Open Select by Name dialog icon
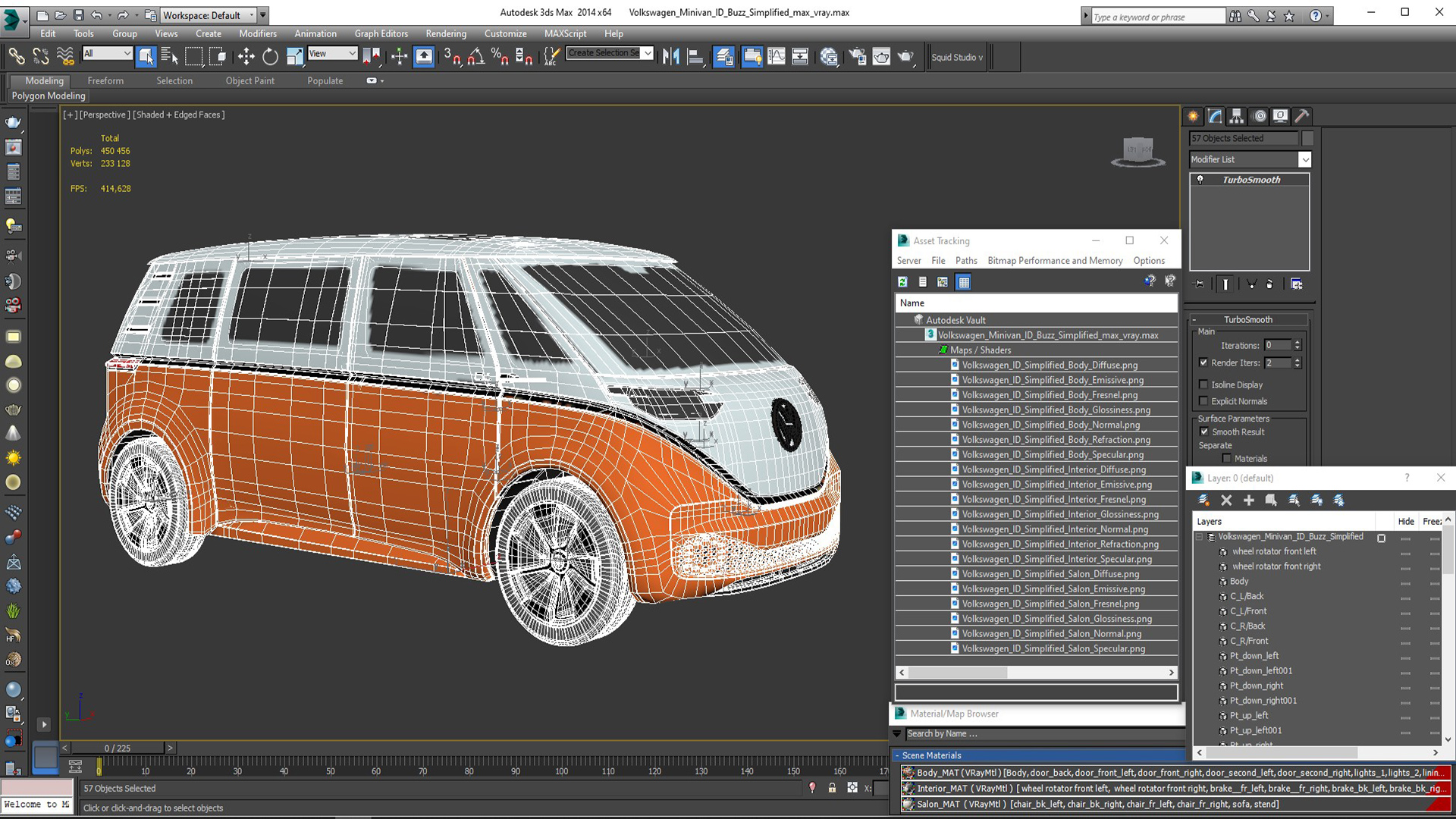 [170, 56]
